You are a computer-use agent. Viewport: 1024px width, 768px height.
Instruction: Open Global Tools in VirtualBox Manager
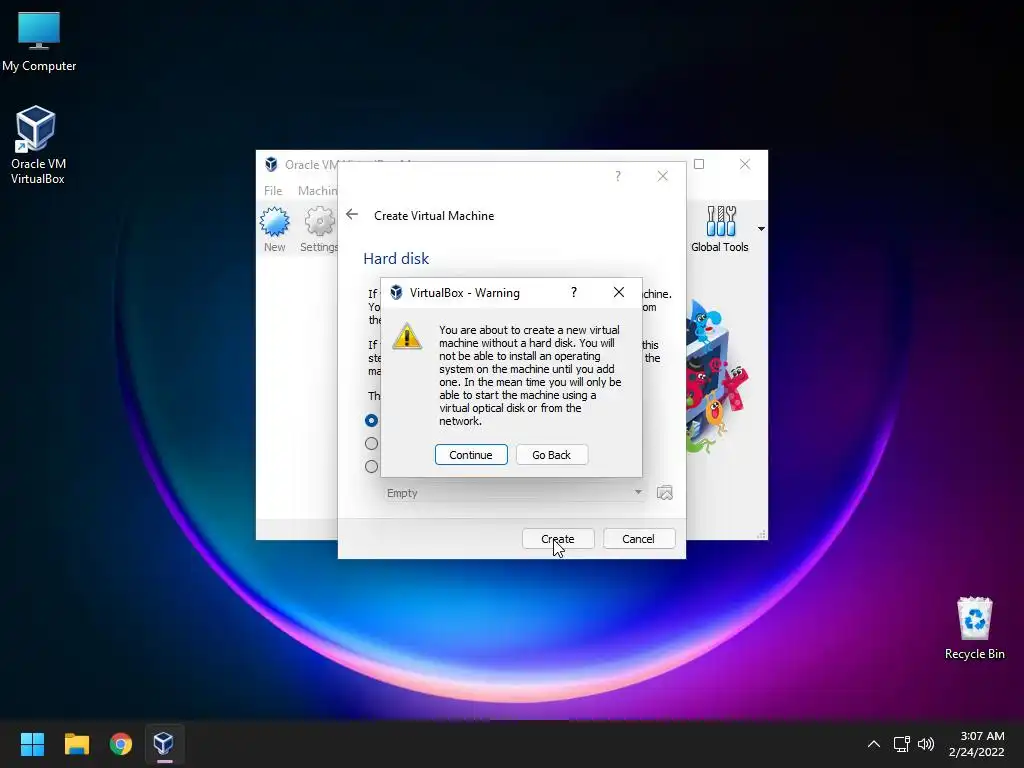[720, 229]
